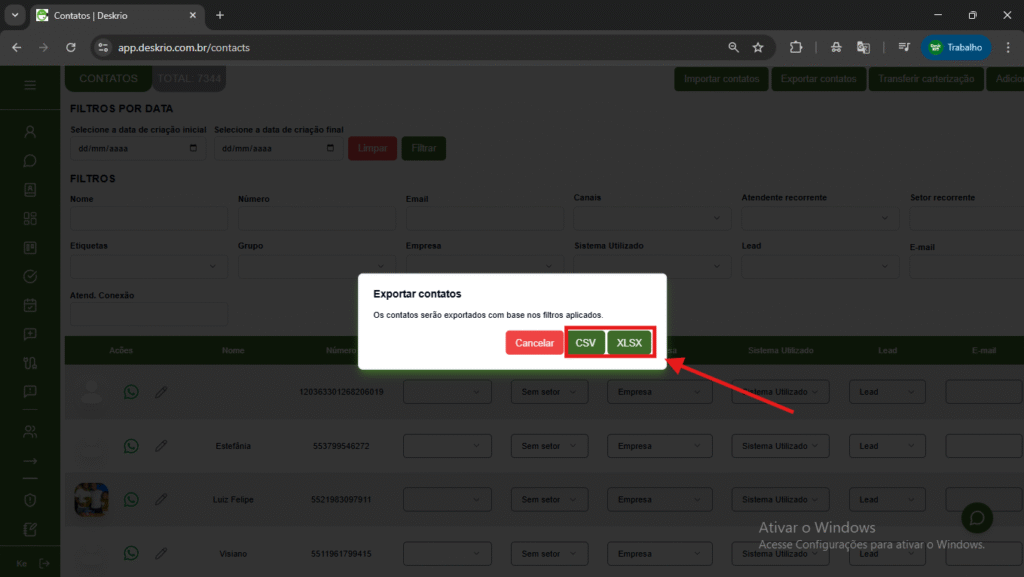Click the red Limpar button

372,148
